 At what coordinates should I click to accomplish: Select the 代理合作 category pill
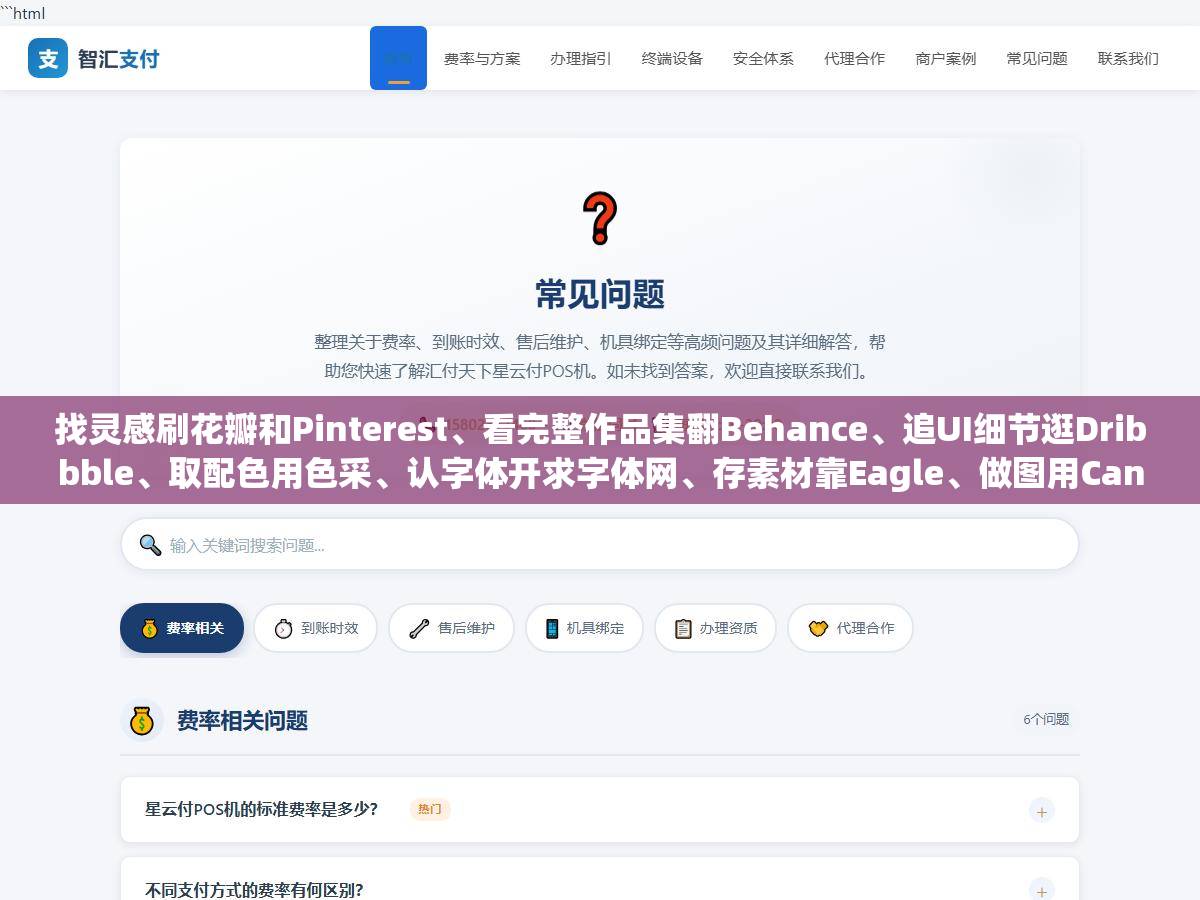pos(850,628)
